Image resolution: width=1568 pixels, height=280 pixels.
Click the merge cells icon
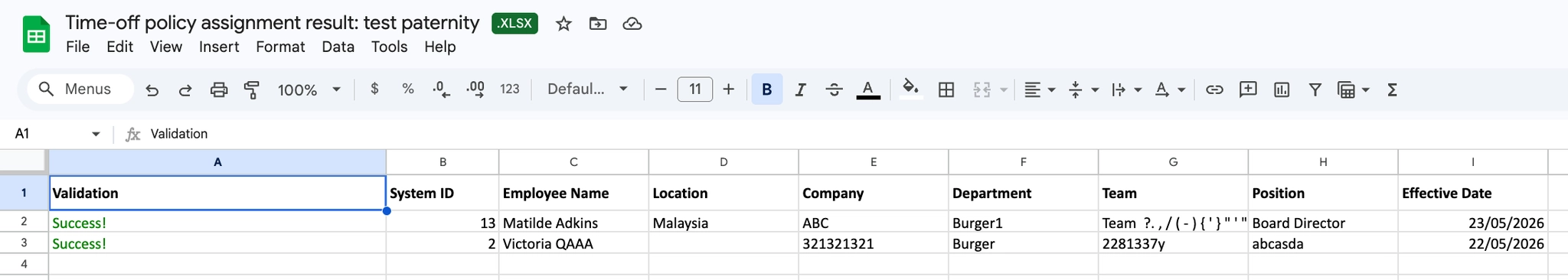coord(982,90)
